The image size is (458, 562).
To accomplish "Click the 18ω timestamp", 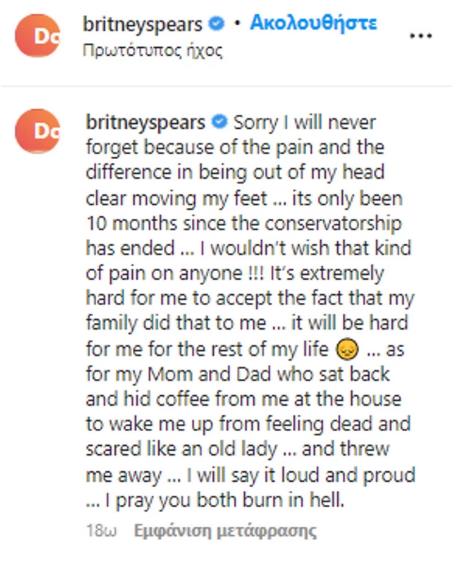I will click(102, 531).
